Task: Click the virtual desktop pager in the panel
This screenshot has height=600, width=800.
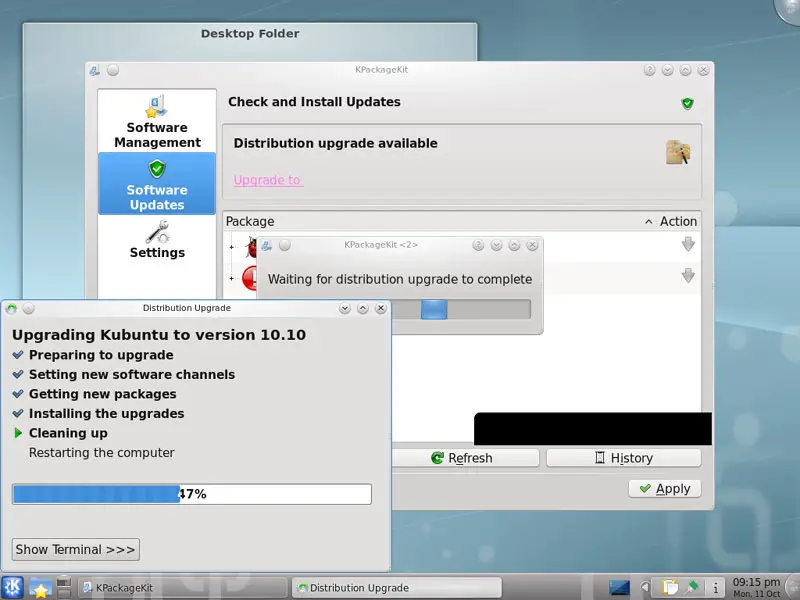Action: coord(64,588)
